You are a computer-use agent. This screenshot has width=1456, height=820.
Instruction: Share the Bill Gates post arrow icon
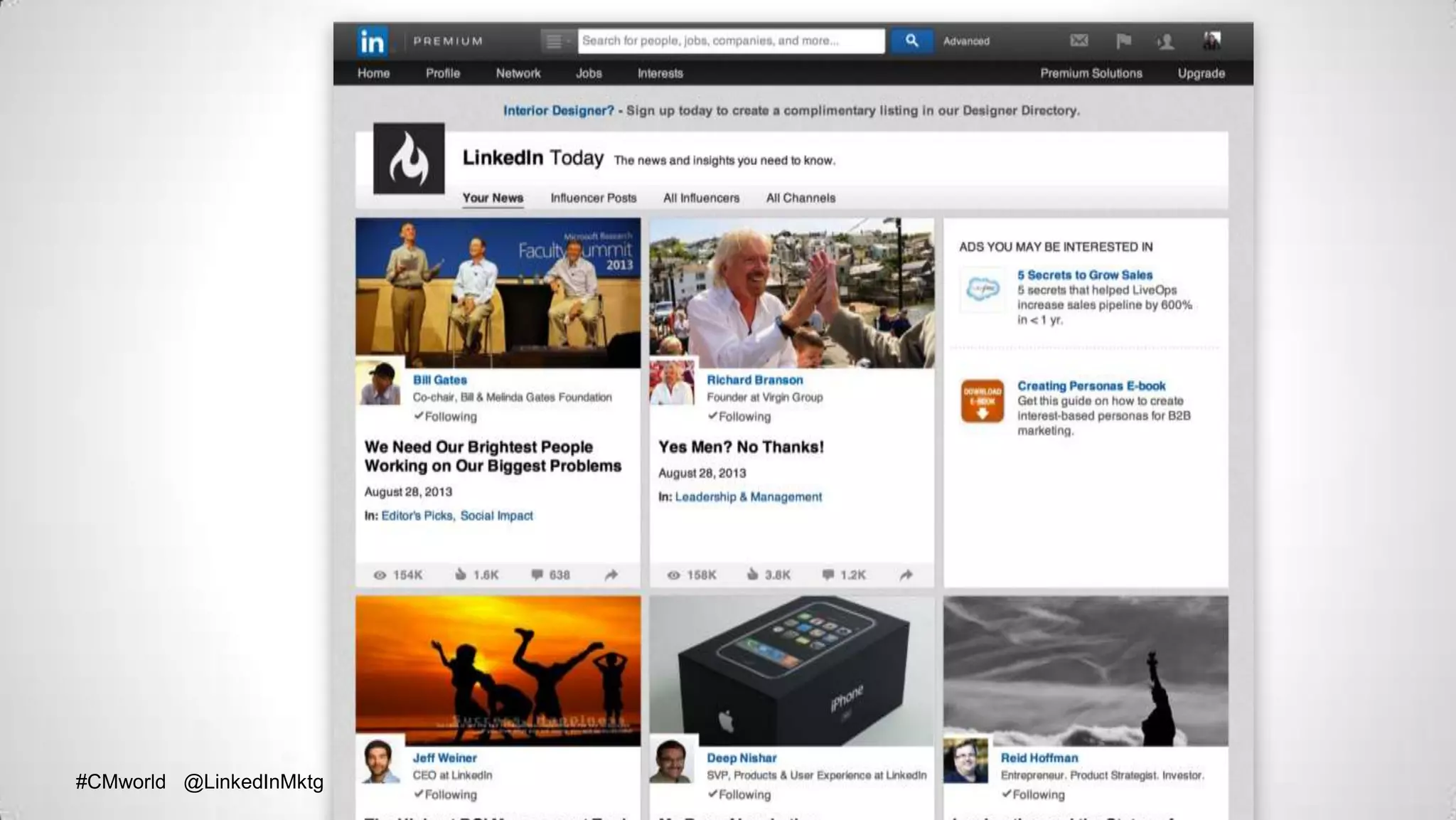tap(611, 575)
